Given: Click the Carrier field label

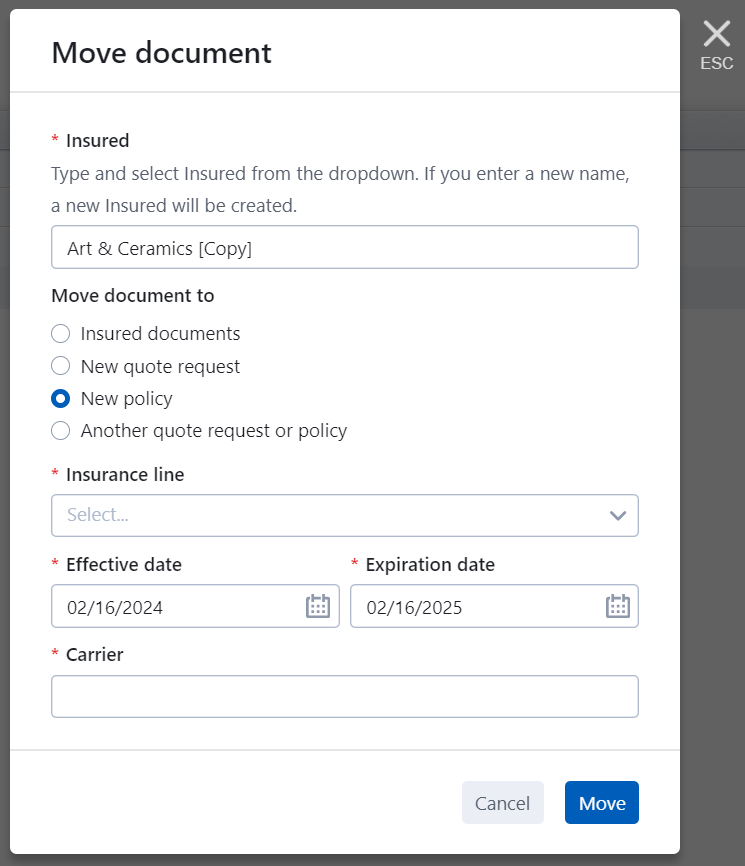Looking at the screenshot, I should click(x=94, y=655).
